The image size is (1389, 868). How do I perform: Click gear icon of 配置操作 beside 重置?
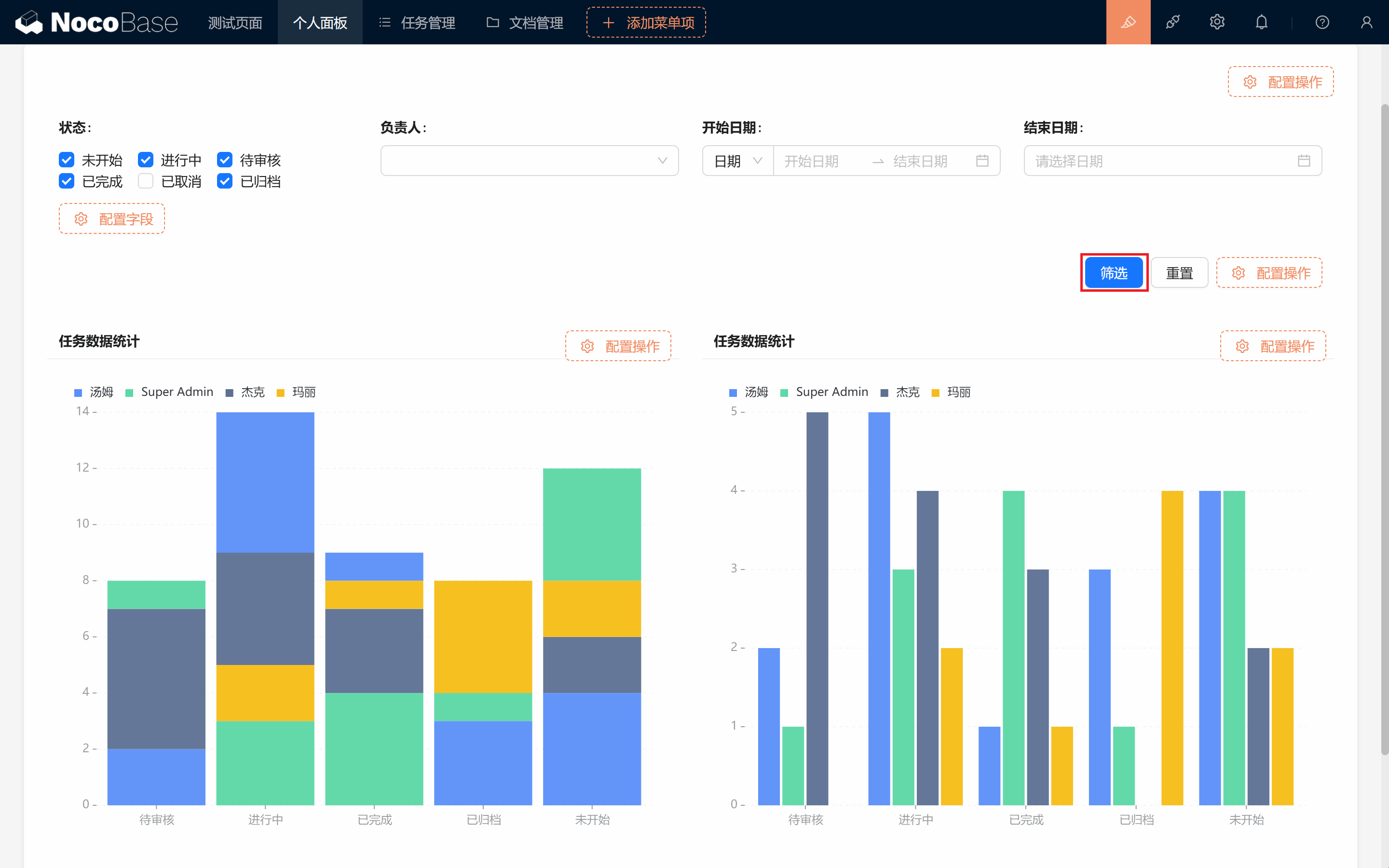coord(1238,272)
